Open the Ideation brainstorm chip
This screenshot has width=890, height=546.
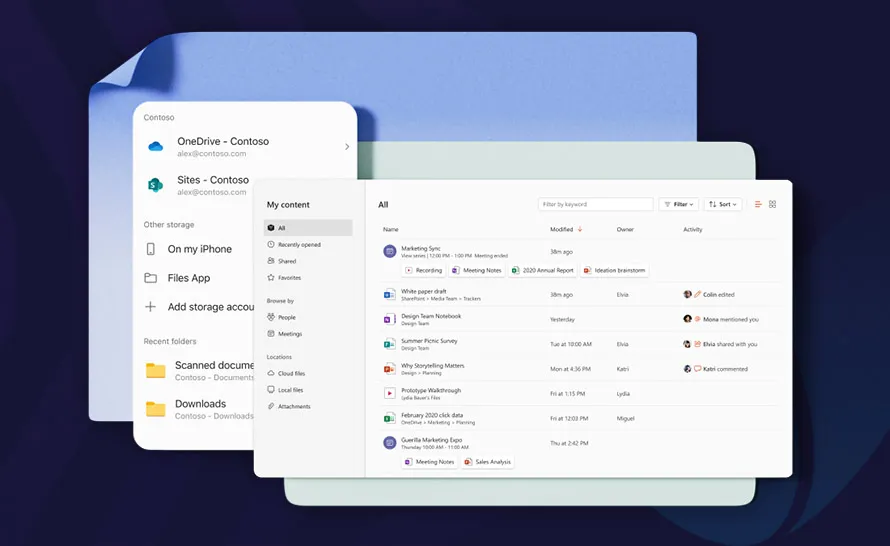(615, 271)
